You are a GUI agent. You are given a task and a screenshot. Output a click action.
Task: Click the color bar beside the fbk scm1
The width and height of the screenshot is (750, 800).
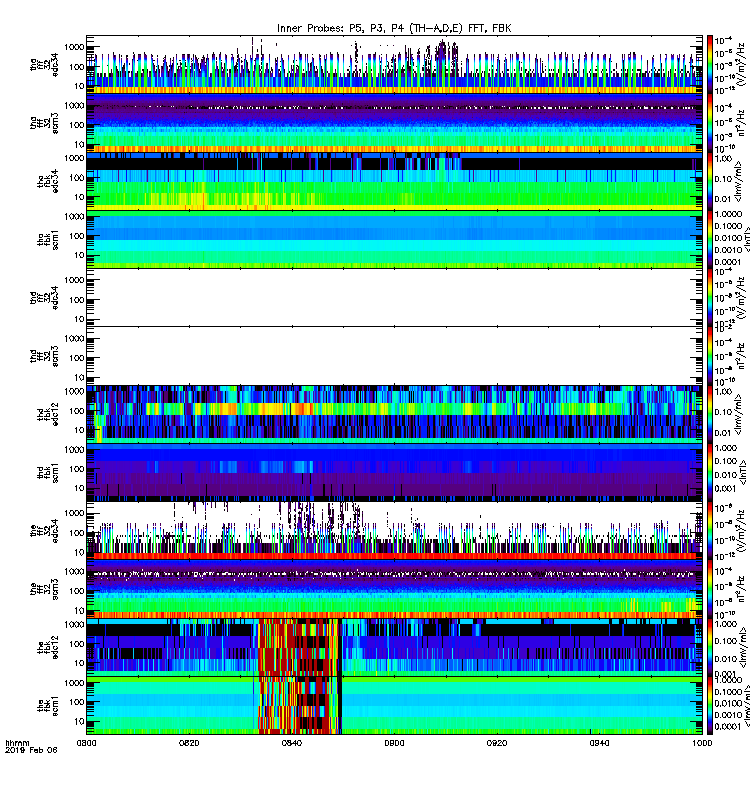point(710,705)
